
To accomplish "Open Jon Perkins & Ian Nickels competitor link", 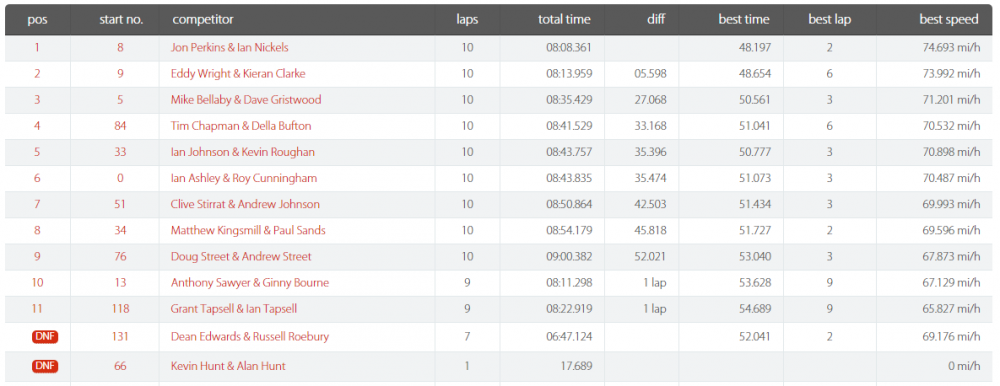I will (230, 48).
